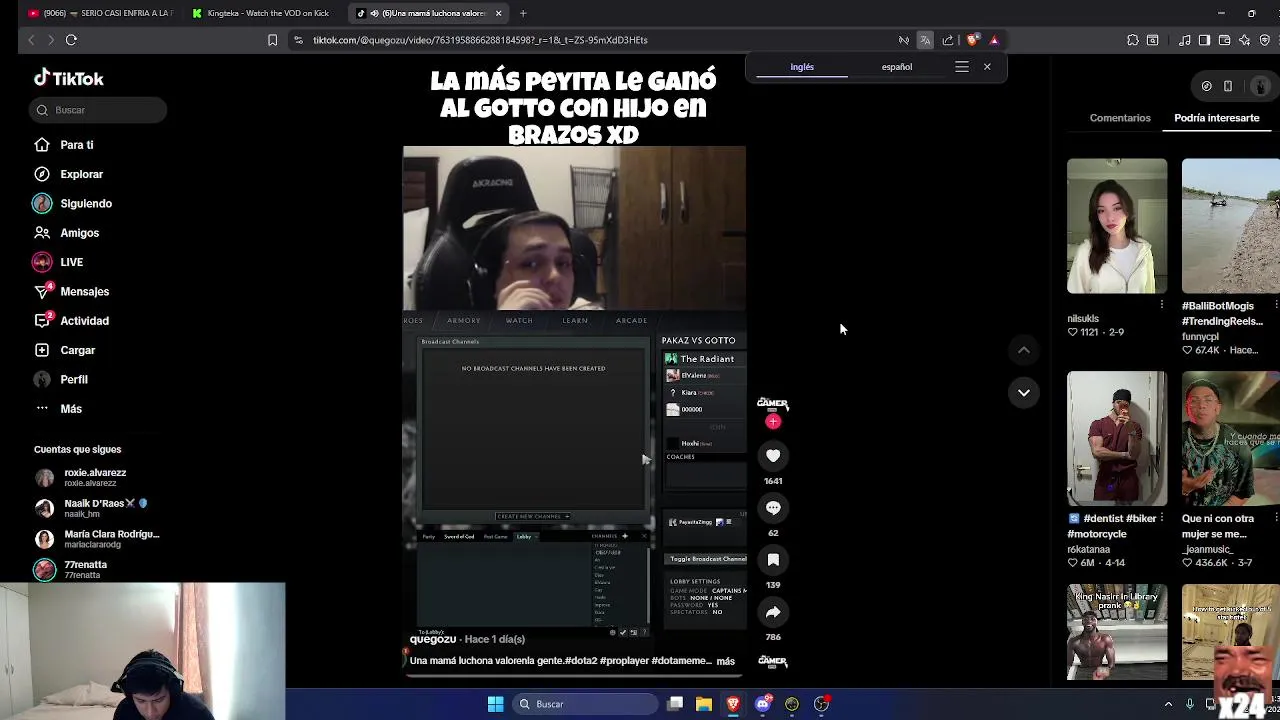Screen dimensions: 1280x720
Task: Open browser music note playlist icon
Action: pyautogui.click(x=1185, y=40)
